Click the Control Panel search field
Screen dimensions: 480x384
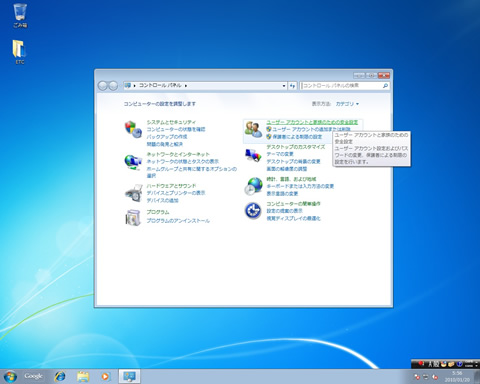point(342,86)
